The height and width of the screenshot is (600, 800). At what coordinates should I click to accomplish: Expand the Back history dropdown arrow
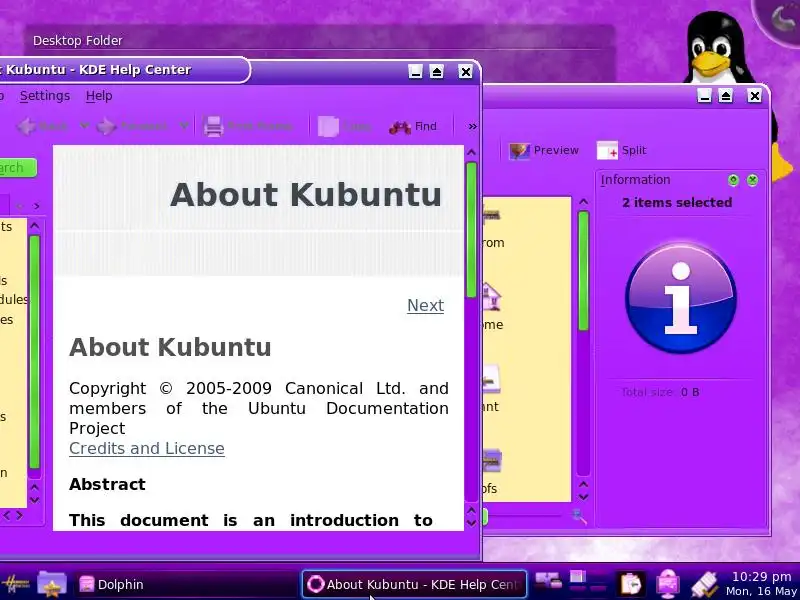coord(84,126)
